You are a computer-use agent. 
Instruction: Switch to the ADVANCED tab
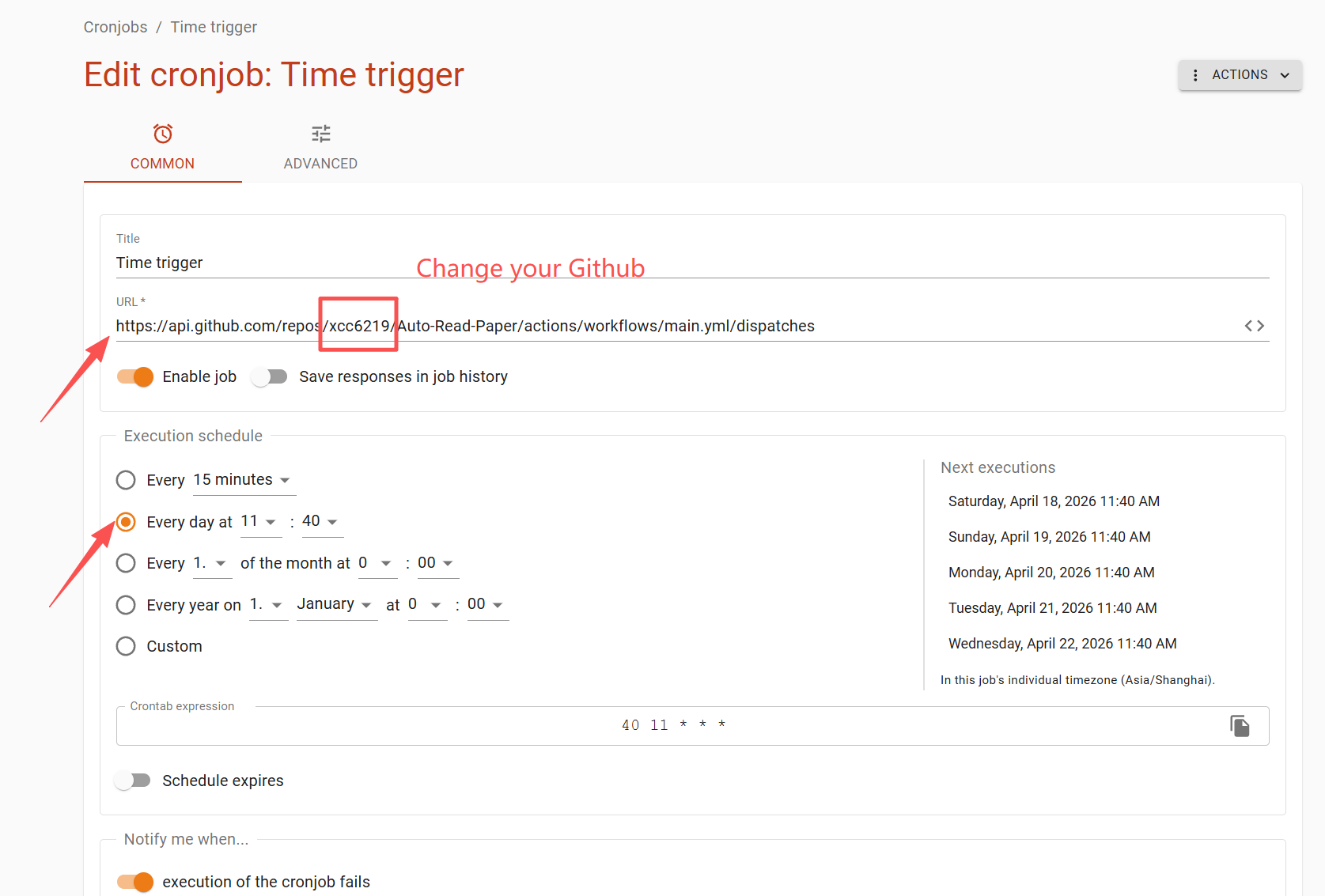pyautogui.click(x=320, y=147)
